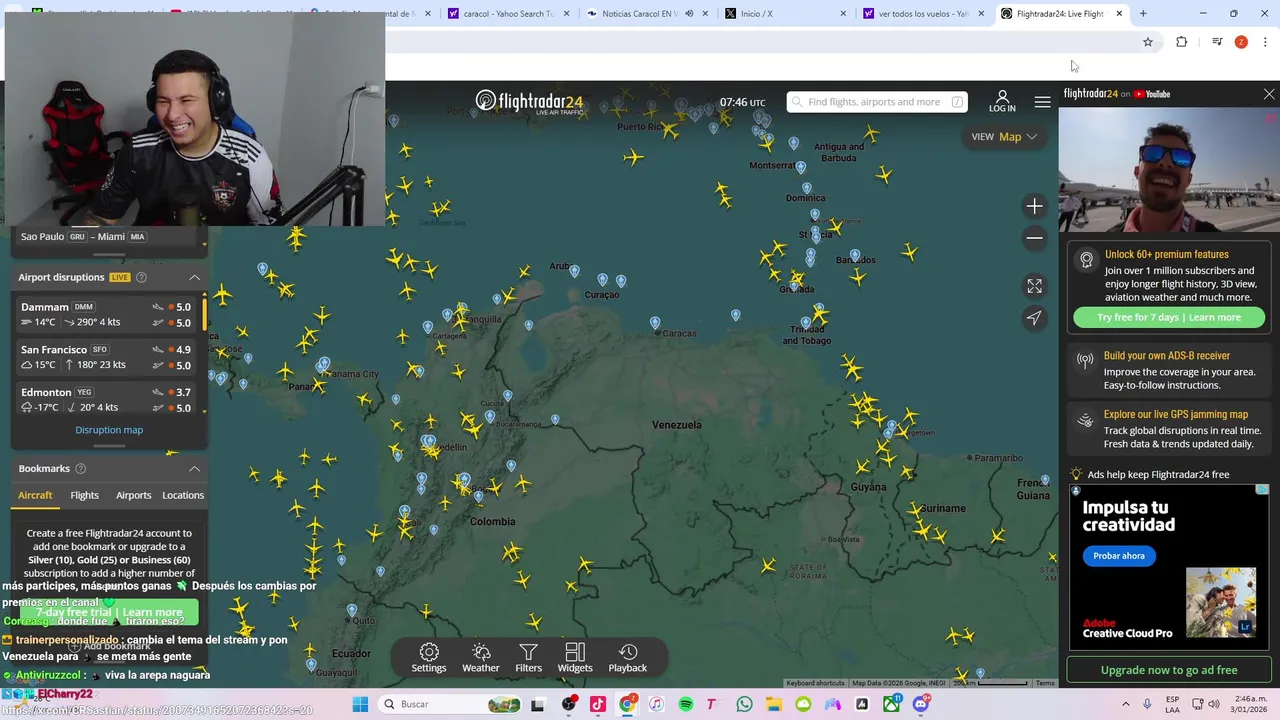Zoom in the map with plus
Viewport: 1280px width, 720px height.
(1034, 206)
